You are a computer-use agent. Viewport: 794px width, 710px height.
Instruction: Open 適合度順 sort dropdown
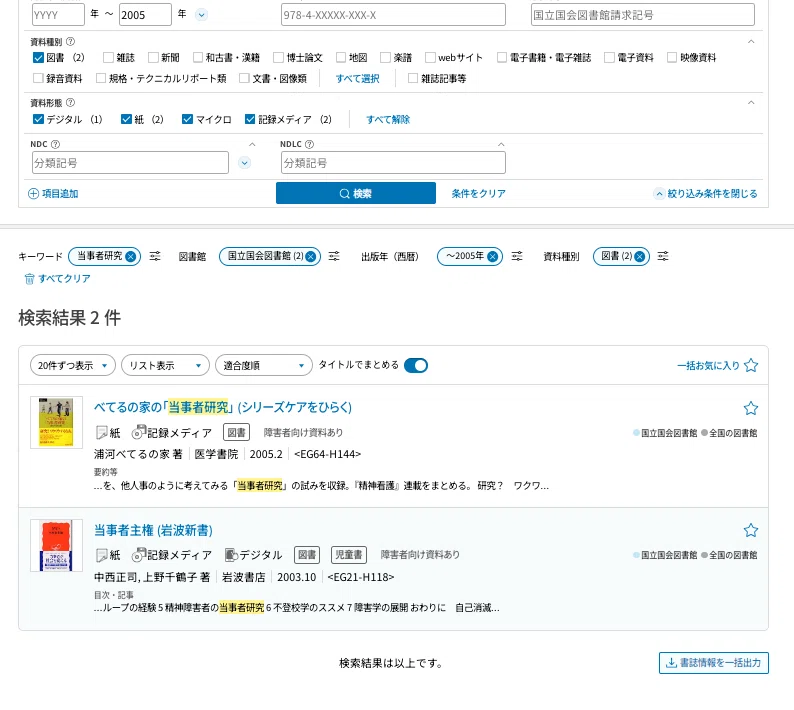pos(263,365)
